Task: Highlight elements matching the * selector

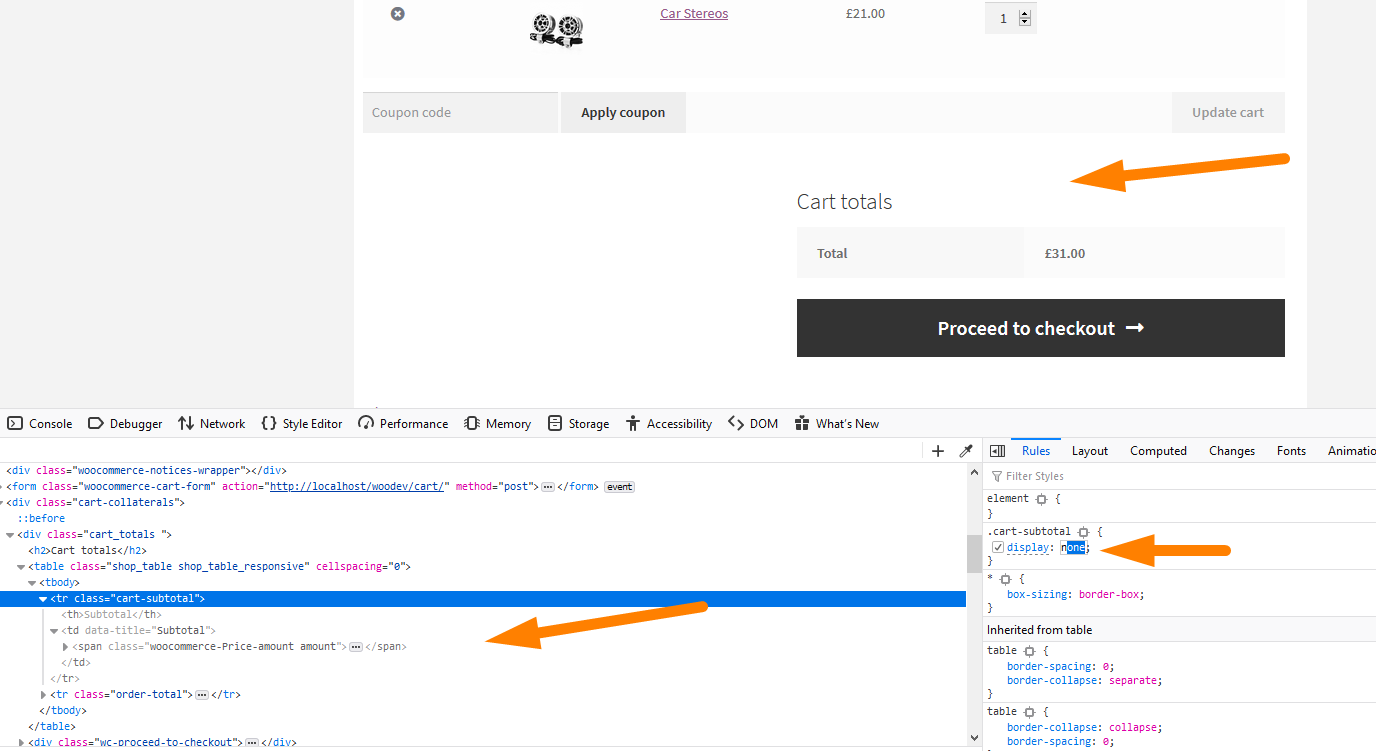Action: coord(1005,579)
